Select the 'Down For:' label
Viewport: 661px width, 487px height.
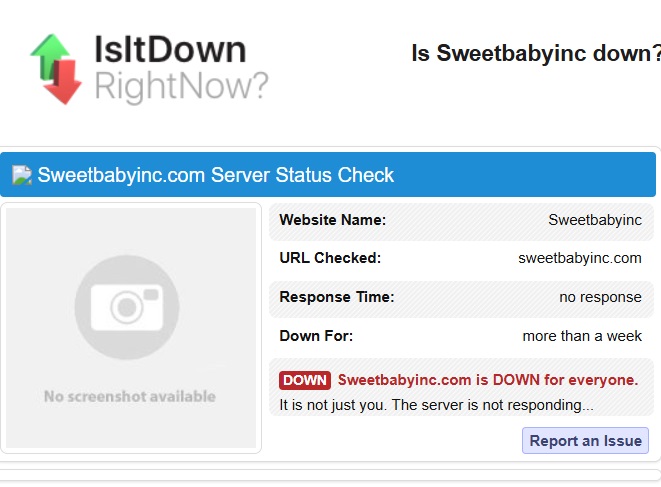coord(316,336)
